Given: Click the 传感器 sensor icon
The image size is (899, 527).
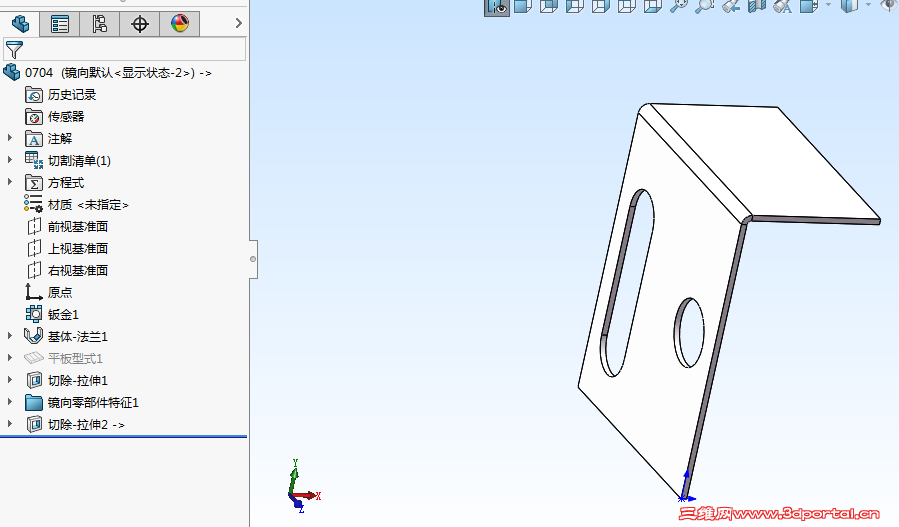Looking at the screenshot, I should coord(34,117).
